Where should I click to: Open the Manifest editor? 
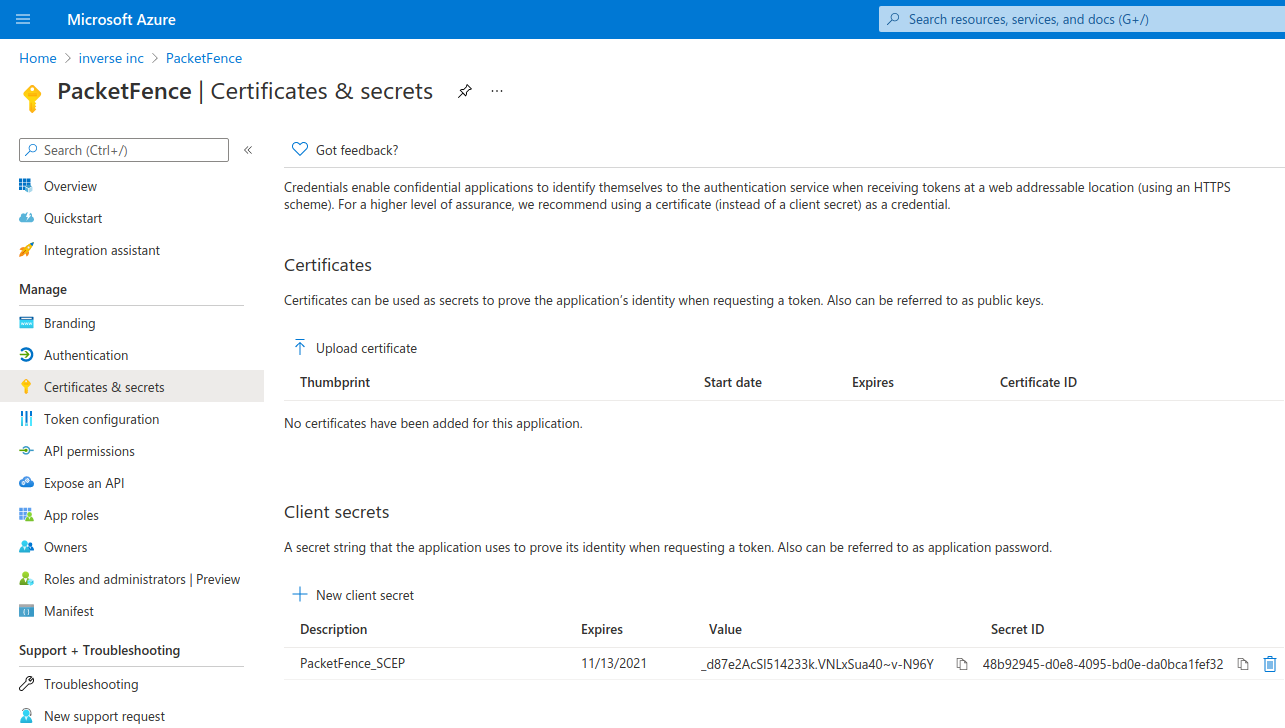(69, 611)
